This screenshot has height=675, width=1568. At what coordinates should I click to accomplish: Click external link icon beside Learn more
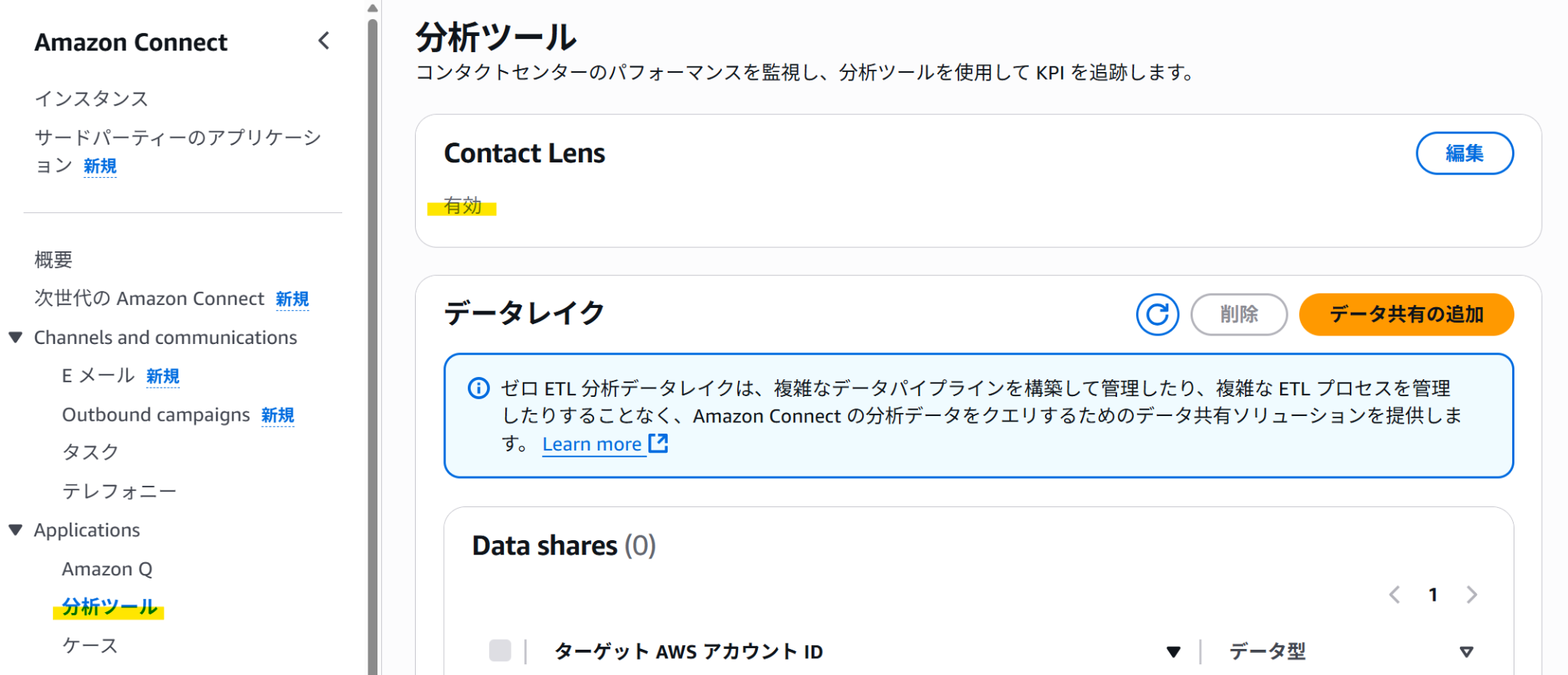pos(658,444)
